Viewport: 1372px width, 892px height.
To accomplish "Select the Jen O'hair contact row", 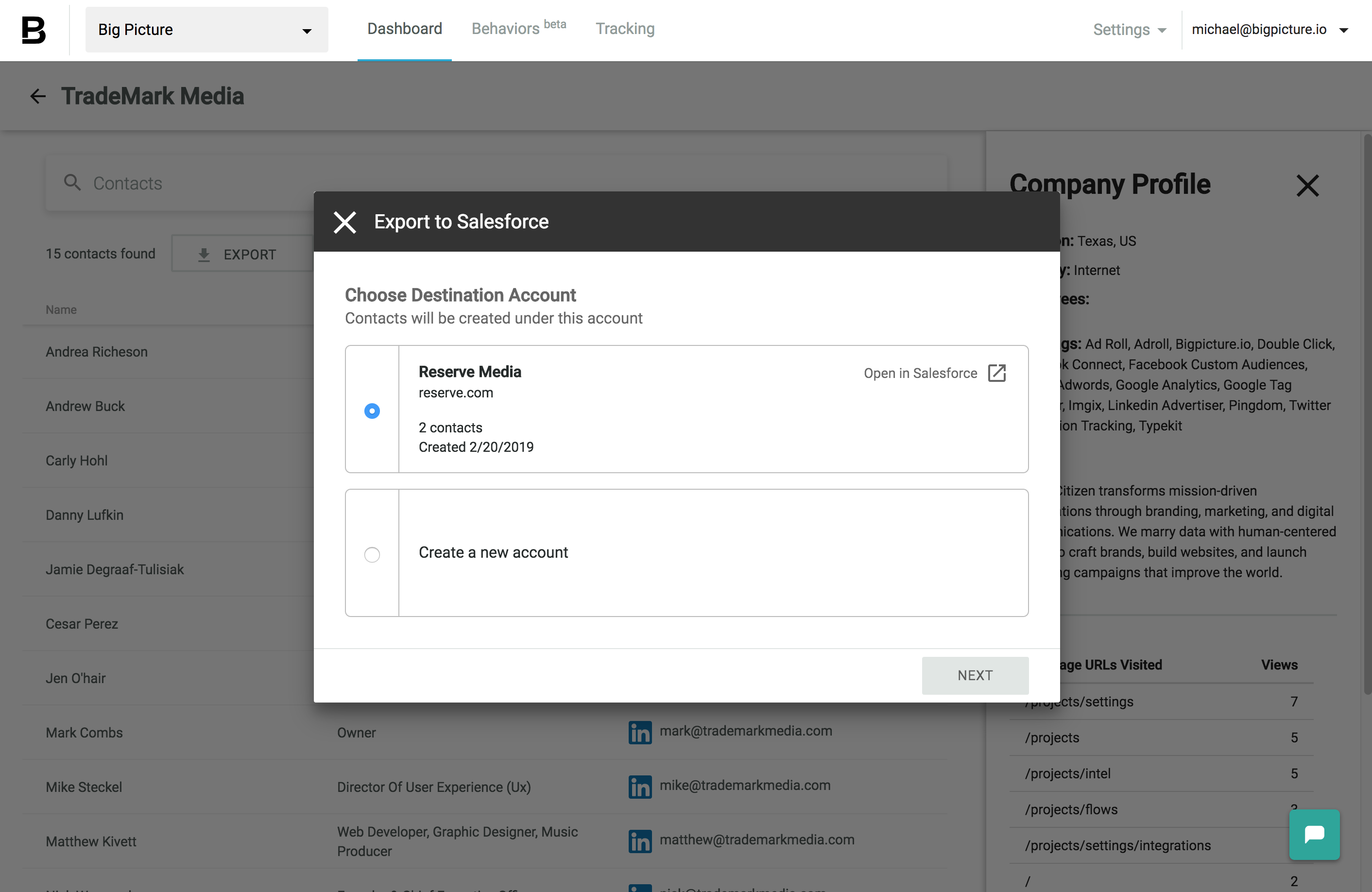I will pos(168,678).
